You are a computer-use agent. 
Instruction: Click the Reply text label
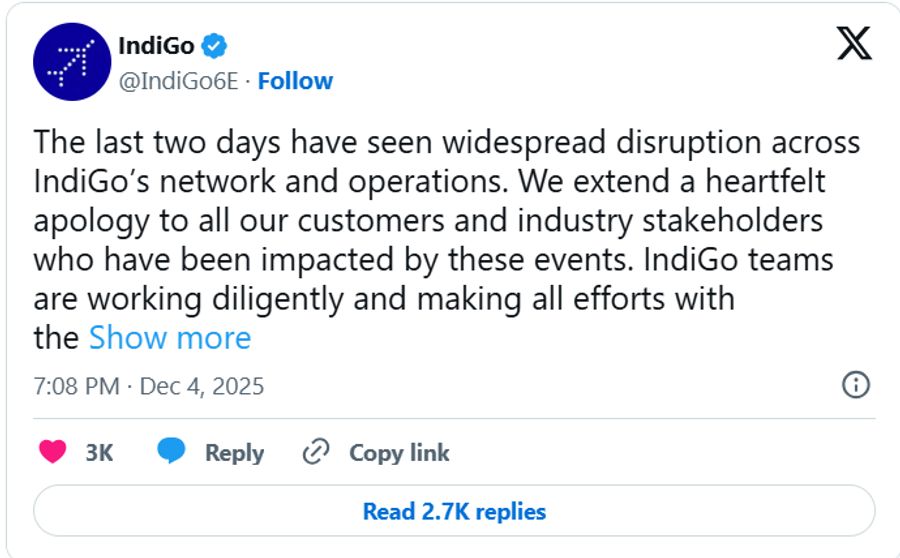234,453
